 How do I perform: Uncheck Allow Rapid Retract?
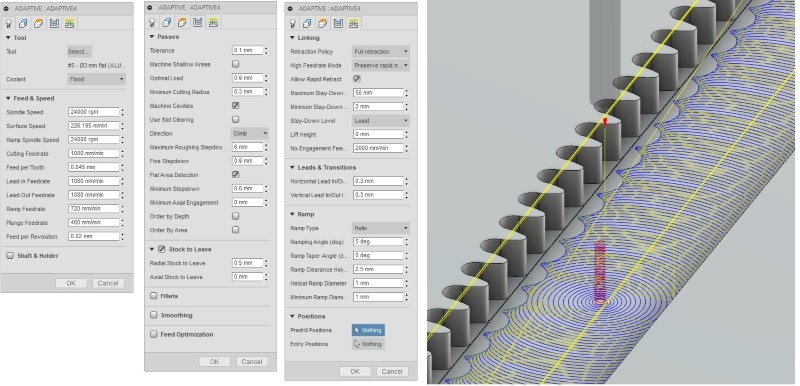tap(357, 79)
